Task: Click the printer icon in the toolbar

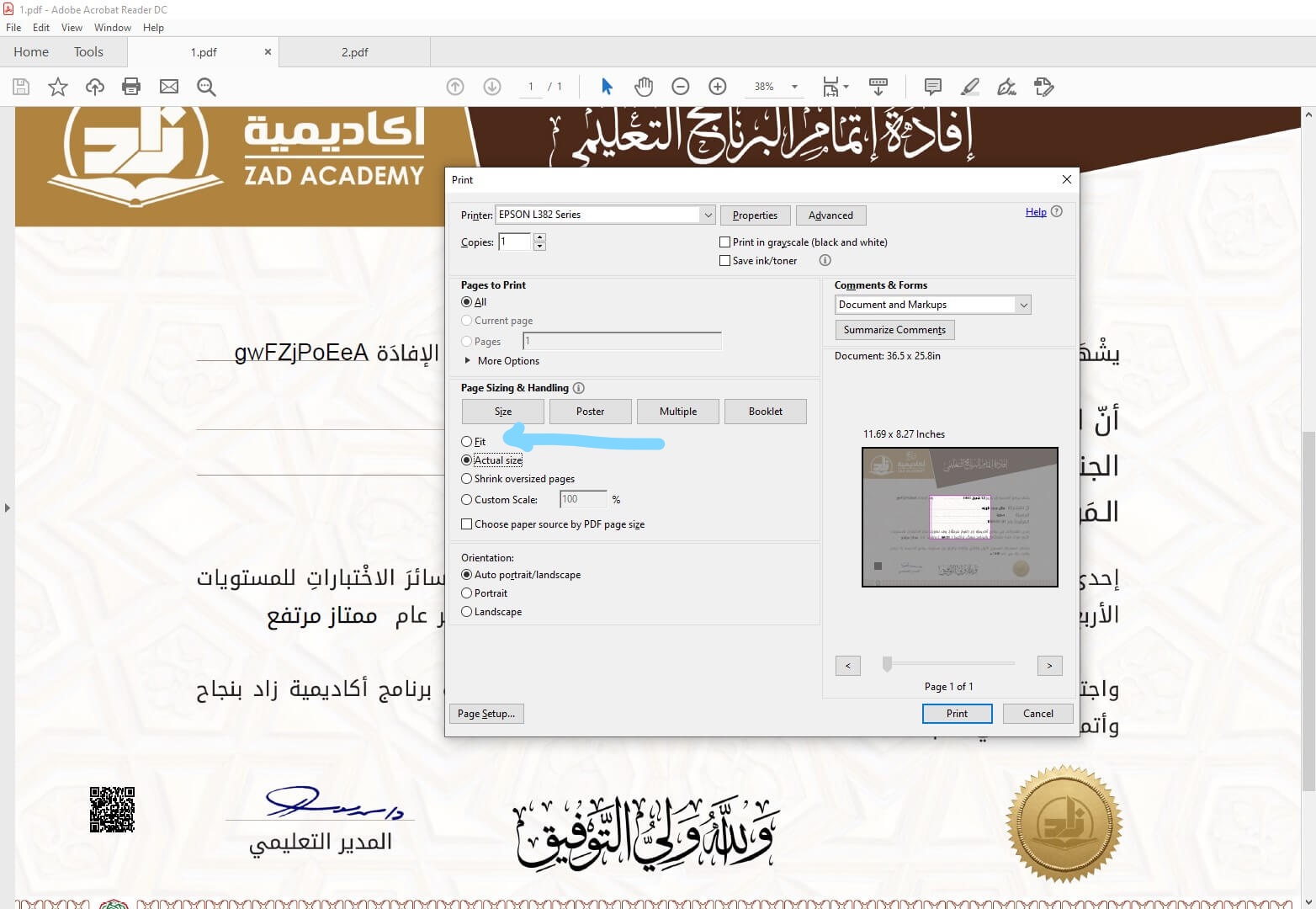Action: (131, 87)
